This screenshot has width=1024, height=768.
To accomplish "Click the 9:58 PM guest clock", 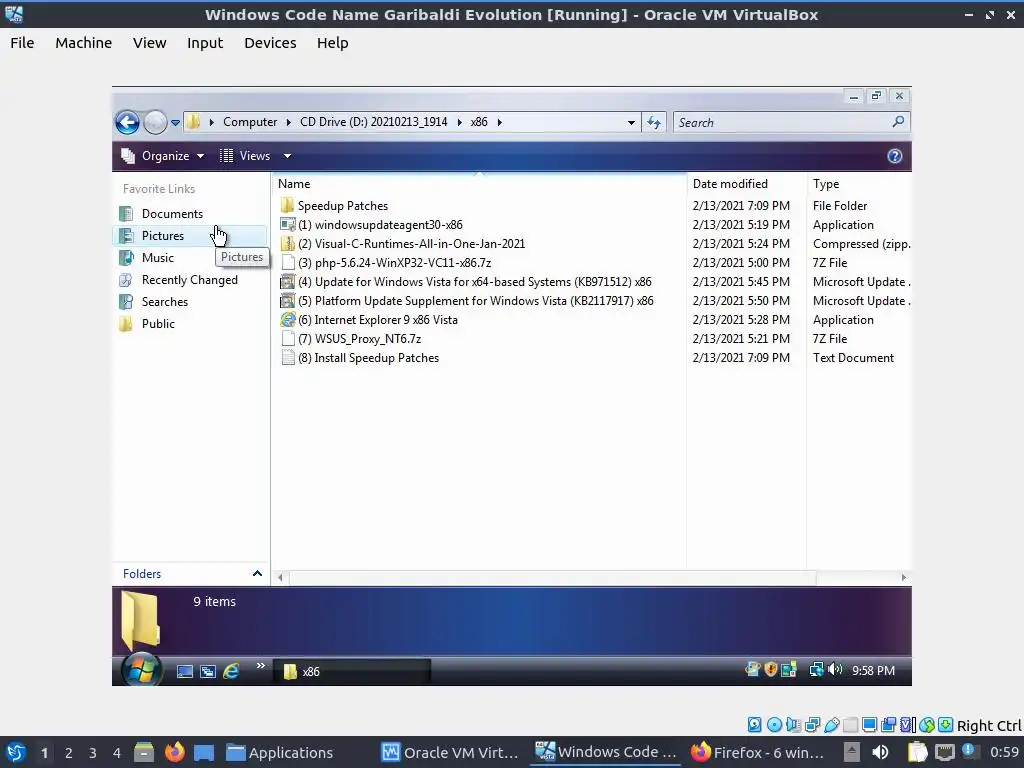I will pyautogui.click(x=873, y=671).
